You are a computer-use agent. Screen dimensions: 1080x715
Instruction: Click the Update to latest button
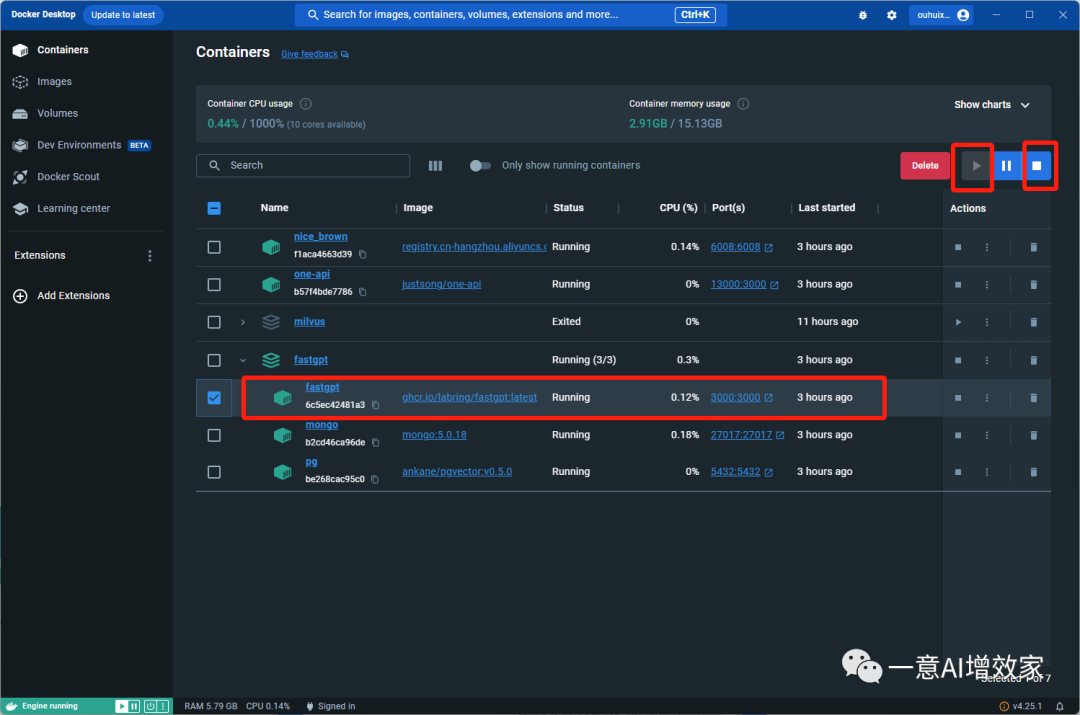point(123,14)
